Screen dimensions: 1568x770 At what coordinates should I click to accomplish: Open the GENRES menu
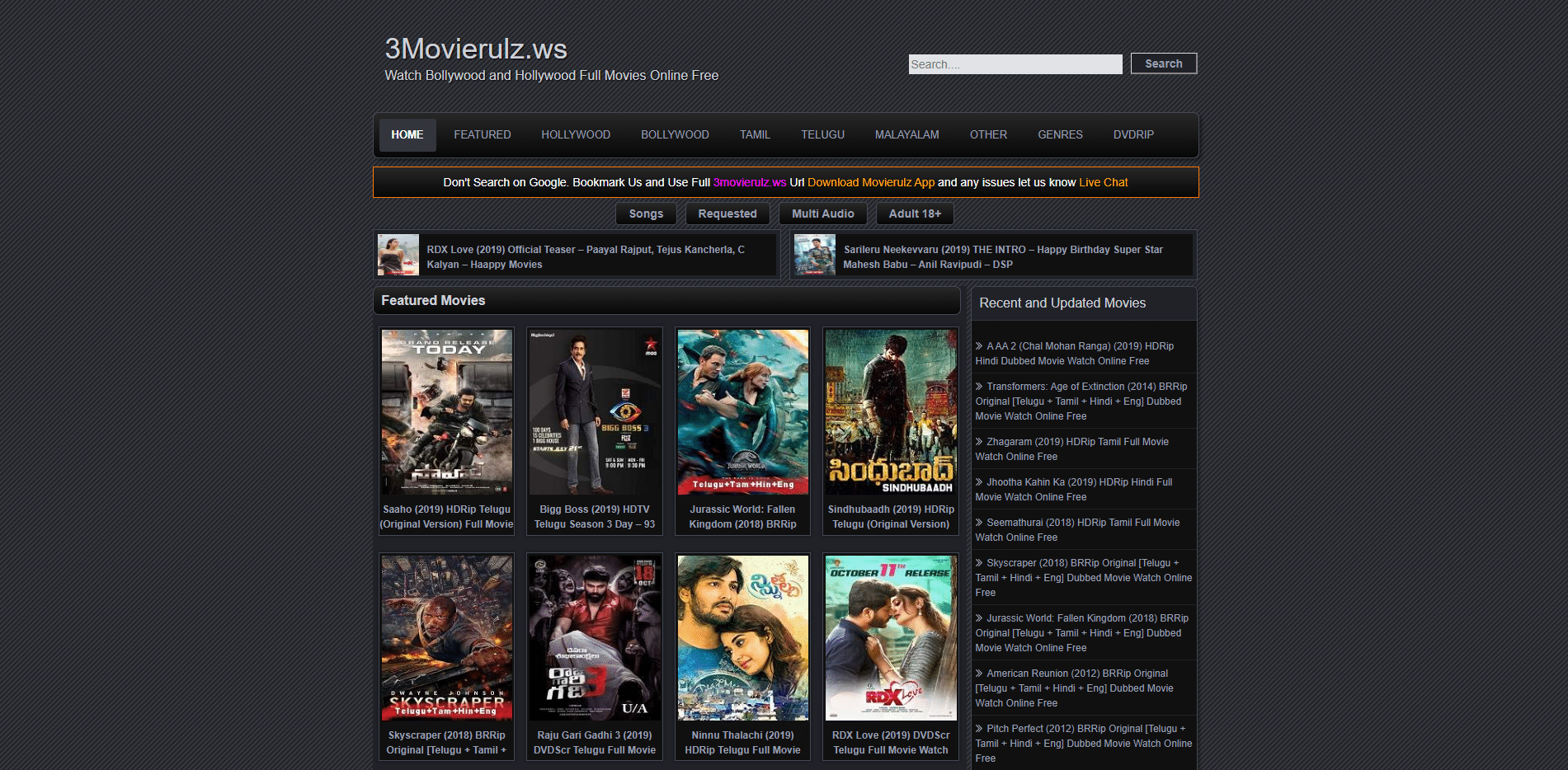(1060, 134)
